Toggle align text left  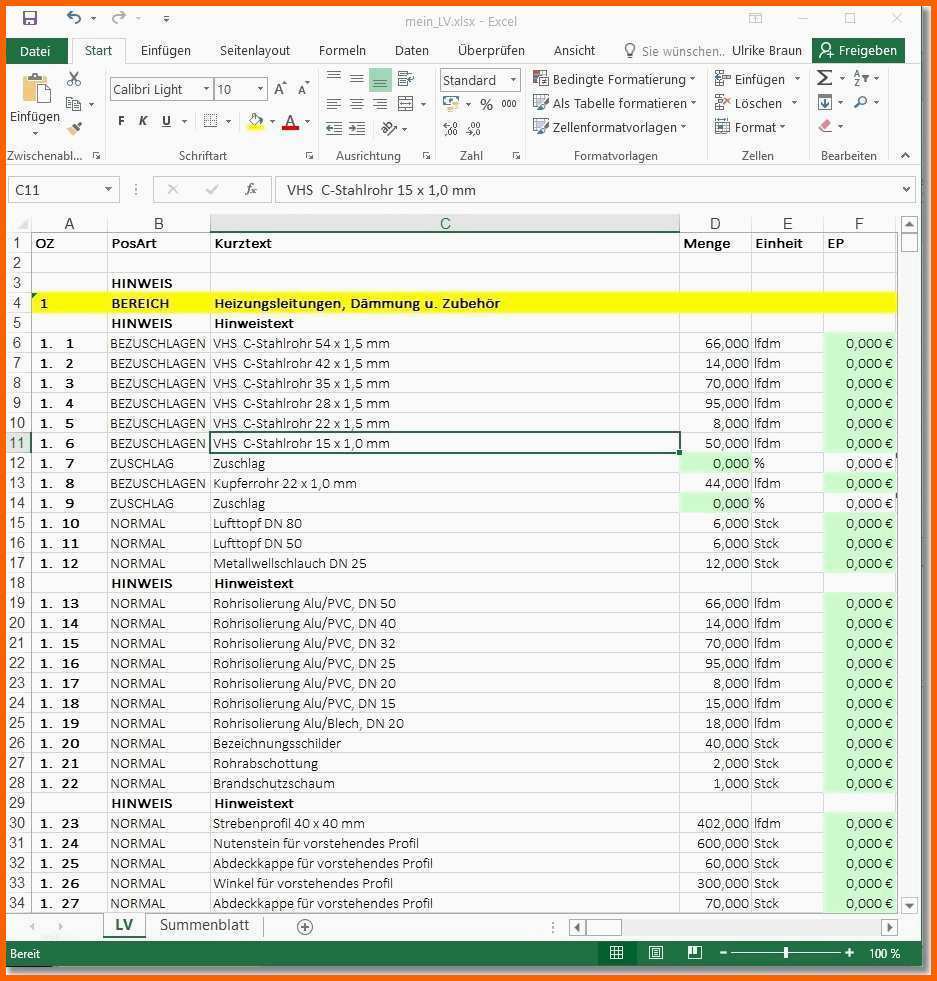click(x=334, y=104)
